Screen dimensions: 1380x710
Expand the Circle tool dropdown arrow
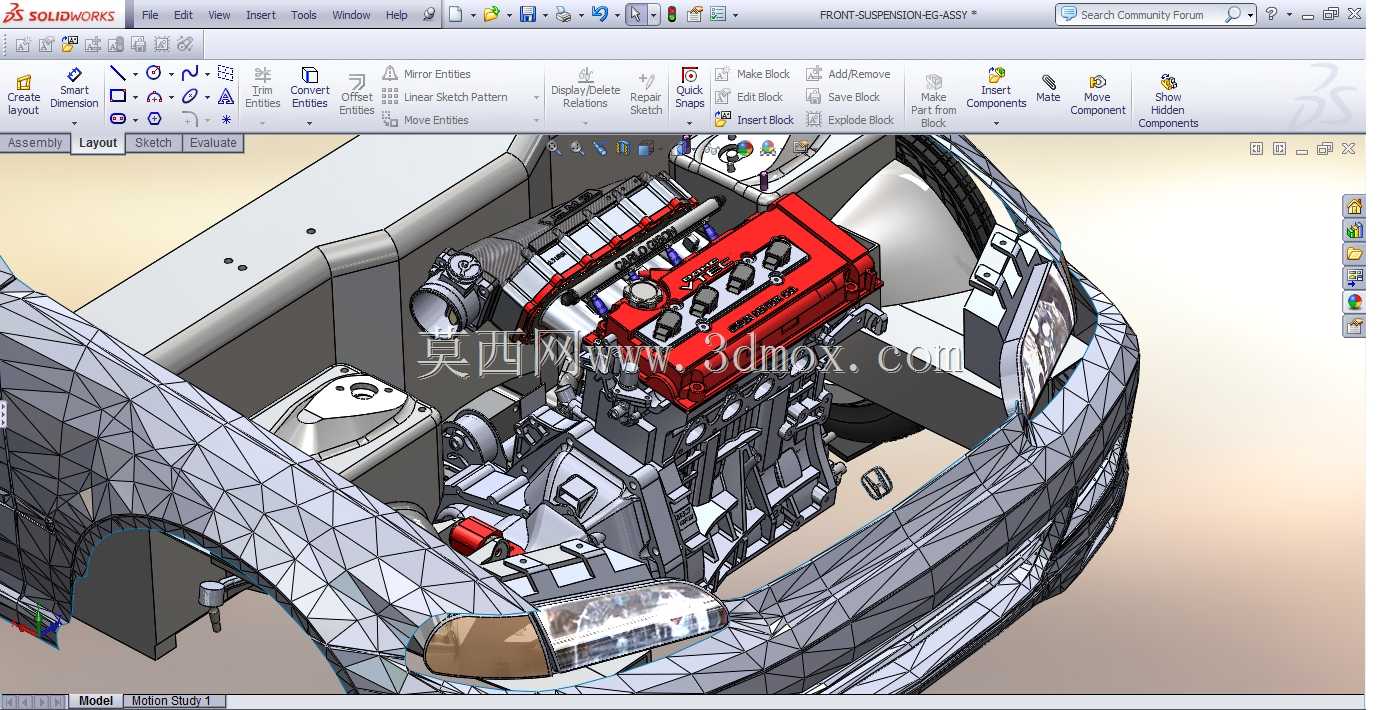171,74
